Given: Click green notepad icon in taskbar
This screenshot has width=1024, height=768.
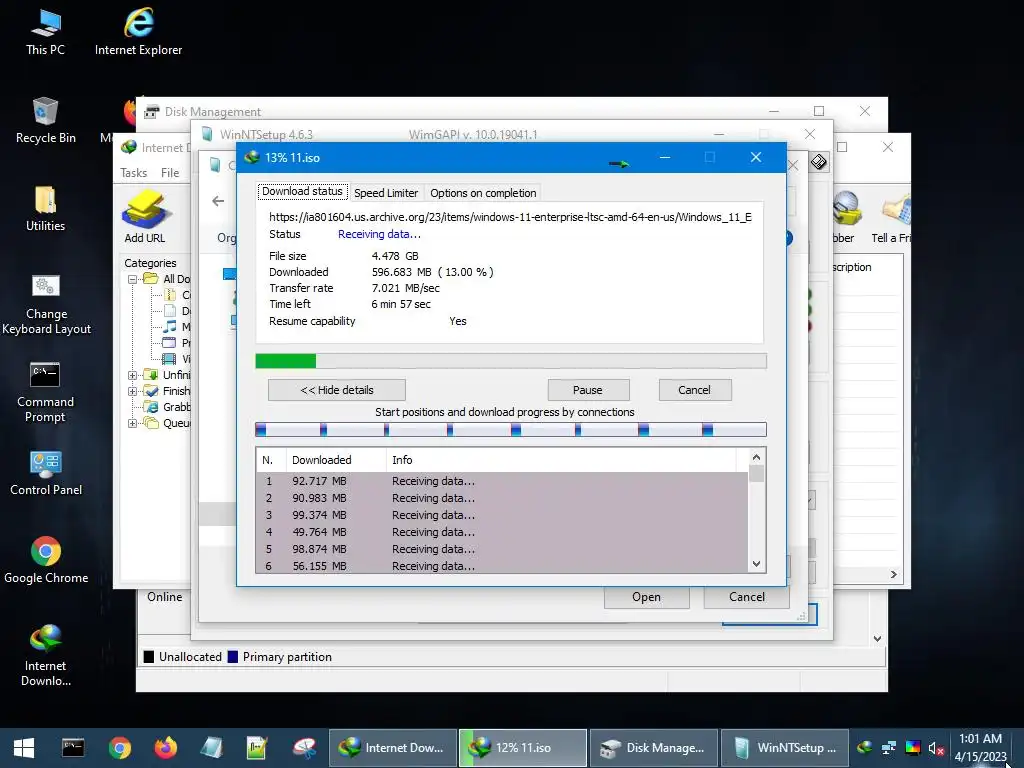Looking at the screenshot, I should coord(257,748).
